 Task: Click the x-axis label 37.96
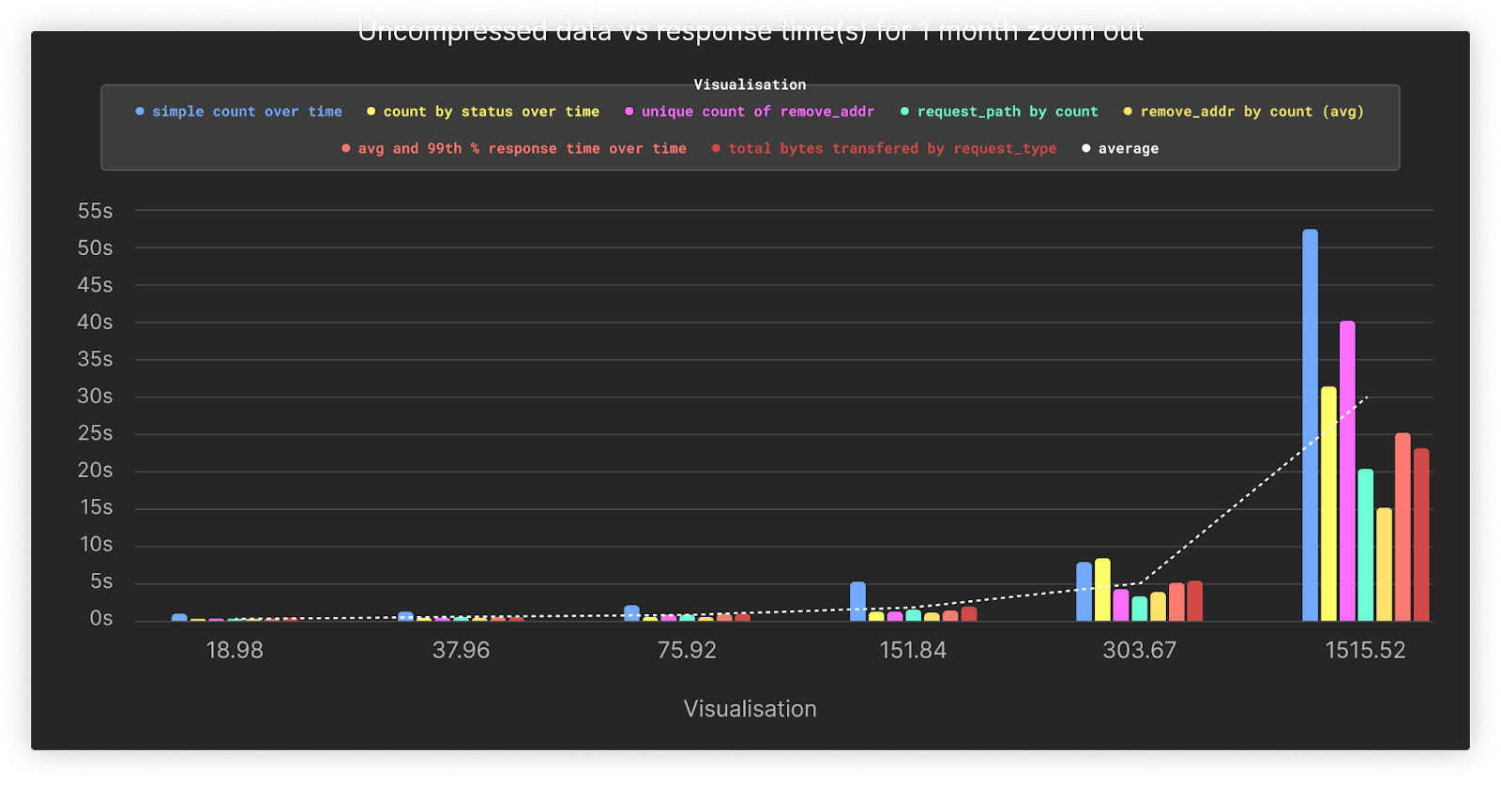coord(461,651)
